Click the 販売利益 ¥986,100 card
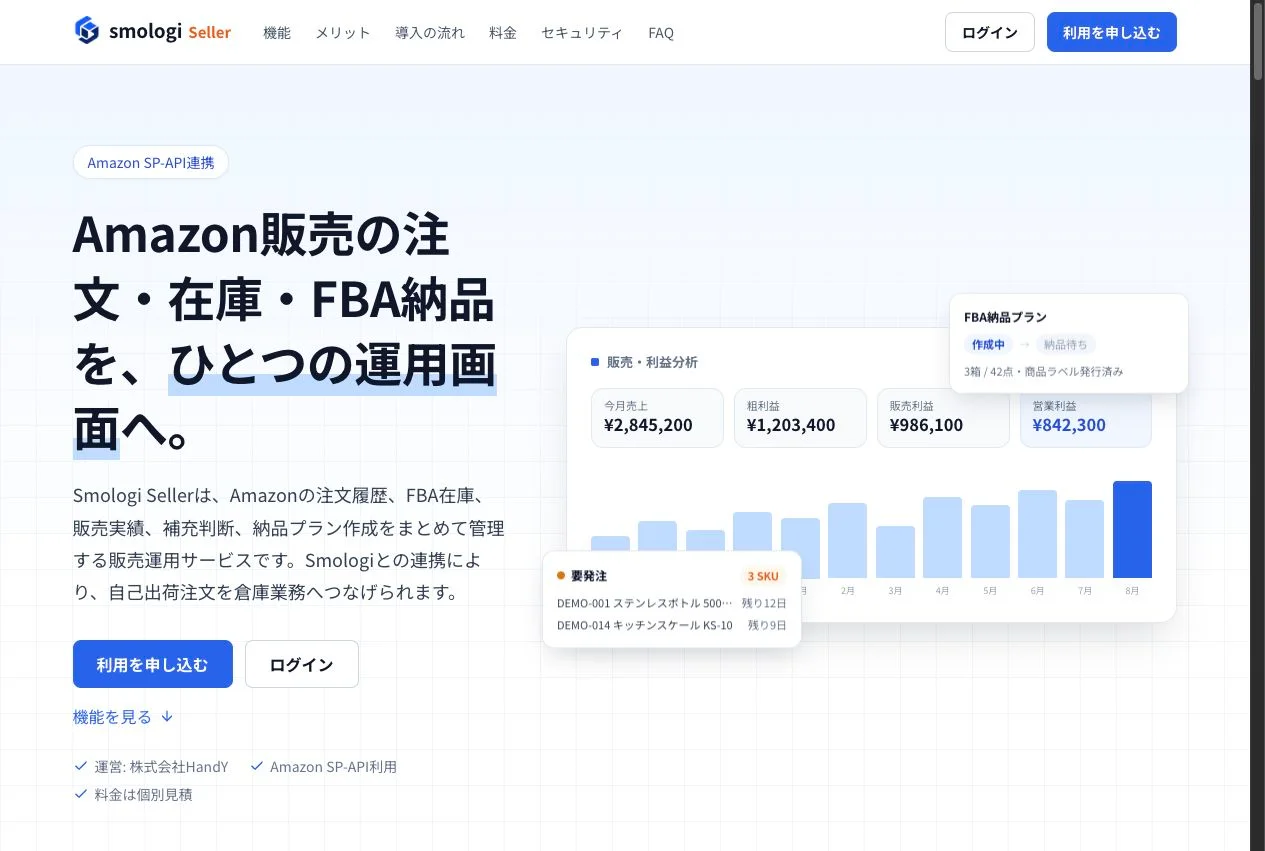 click(943, 417)
